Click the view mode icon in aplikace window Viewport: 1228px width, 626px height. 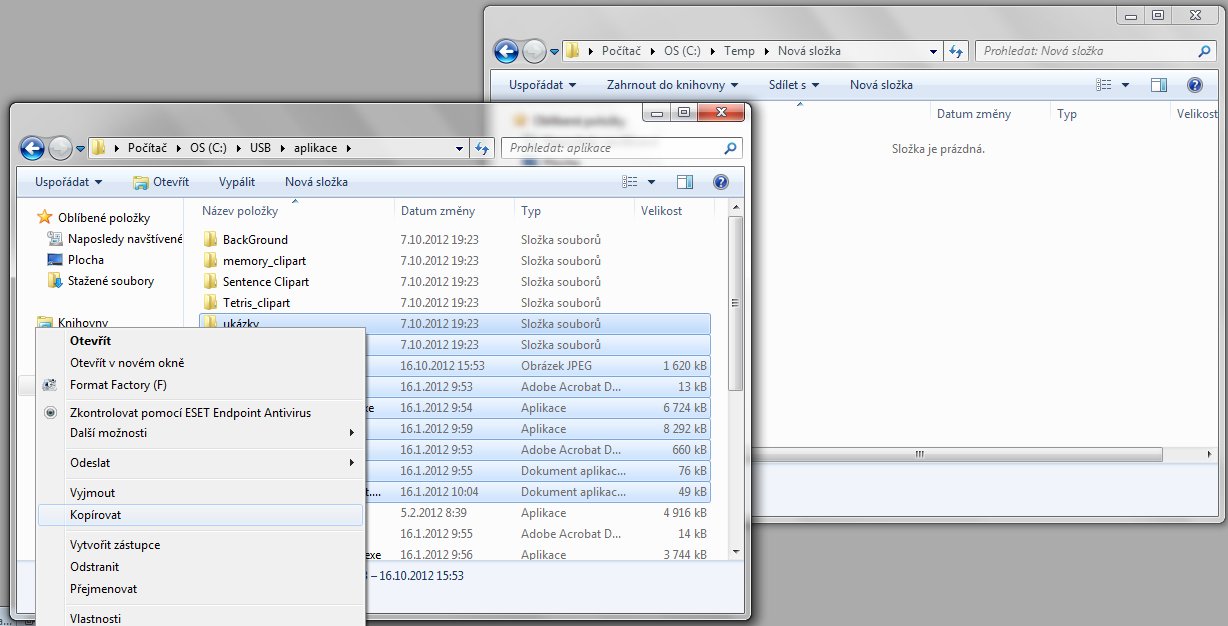[630, 182]
